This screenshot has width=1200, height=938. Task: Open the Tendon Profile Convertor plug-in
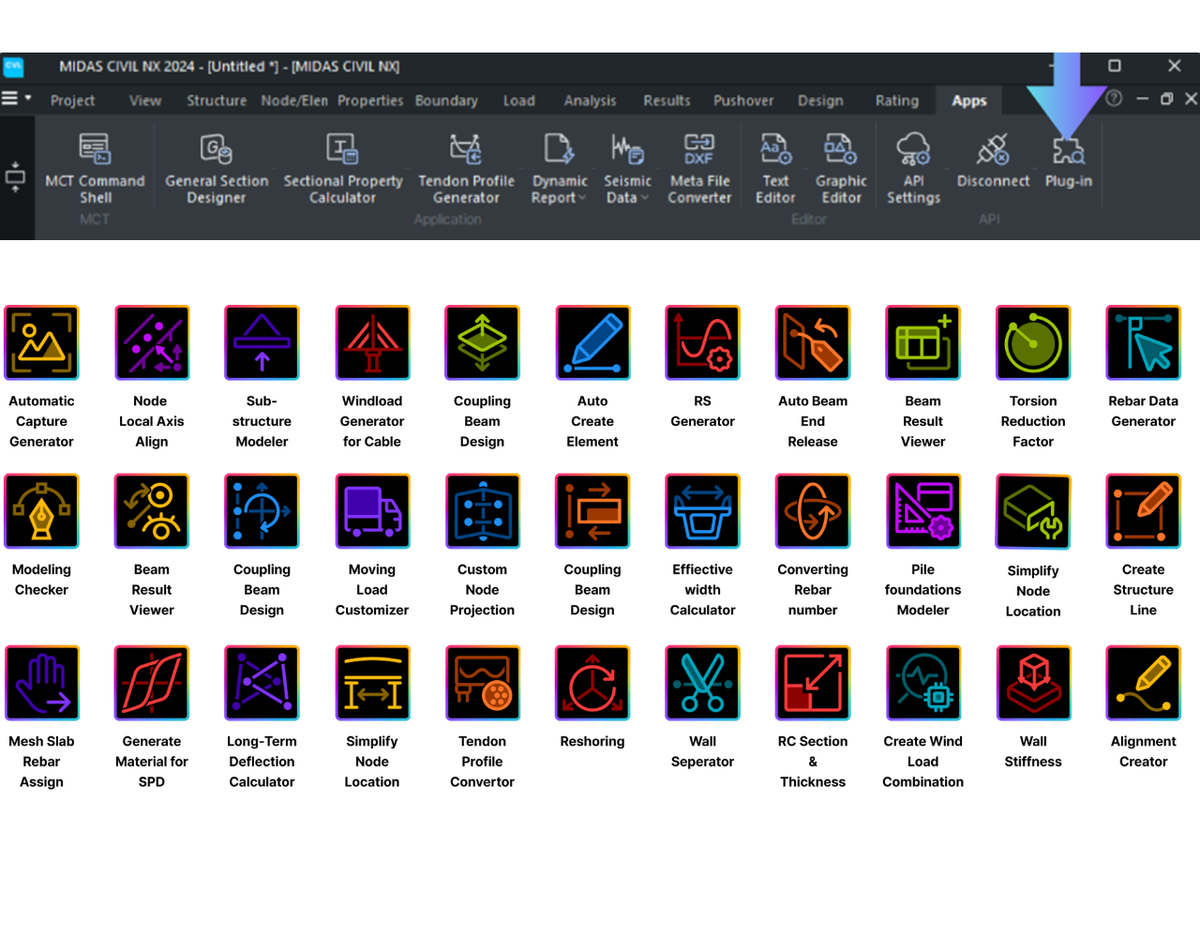click(482, 683)
